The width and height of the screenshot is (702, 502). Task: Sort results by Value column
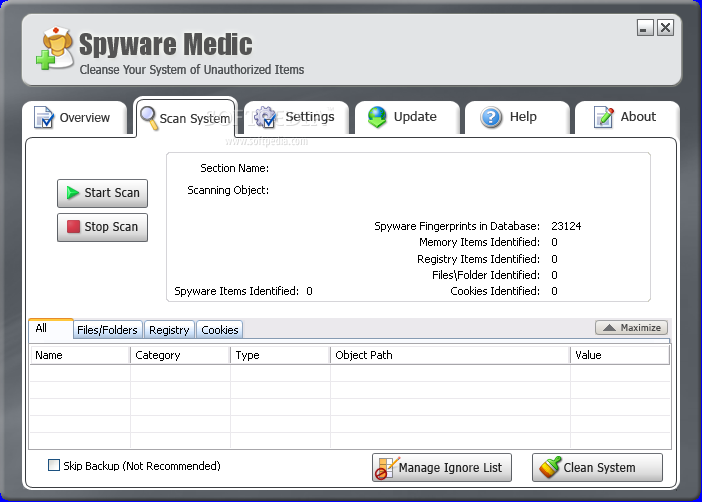[x=620, y=355]
